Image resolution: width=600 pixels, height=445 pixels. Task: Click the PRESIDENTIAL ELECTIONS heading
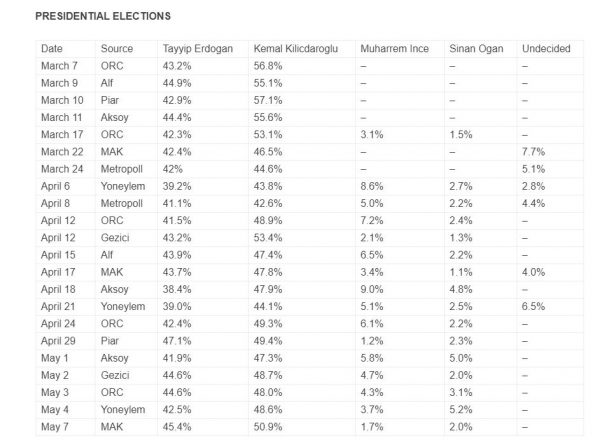click(102, 17)
